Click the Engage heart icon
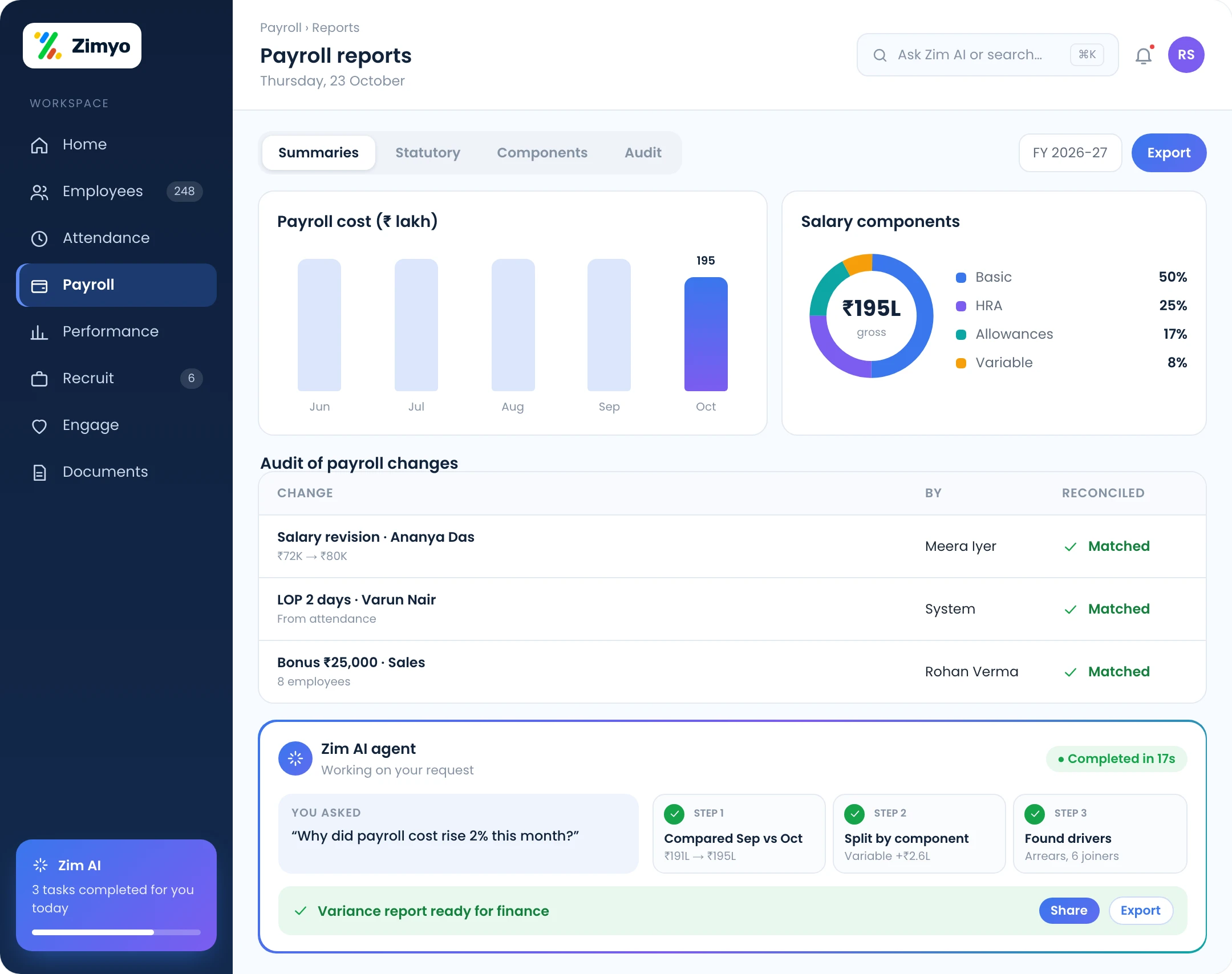 click(x=39, y=425)
